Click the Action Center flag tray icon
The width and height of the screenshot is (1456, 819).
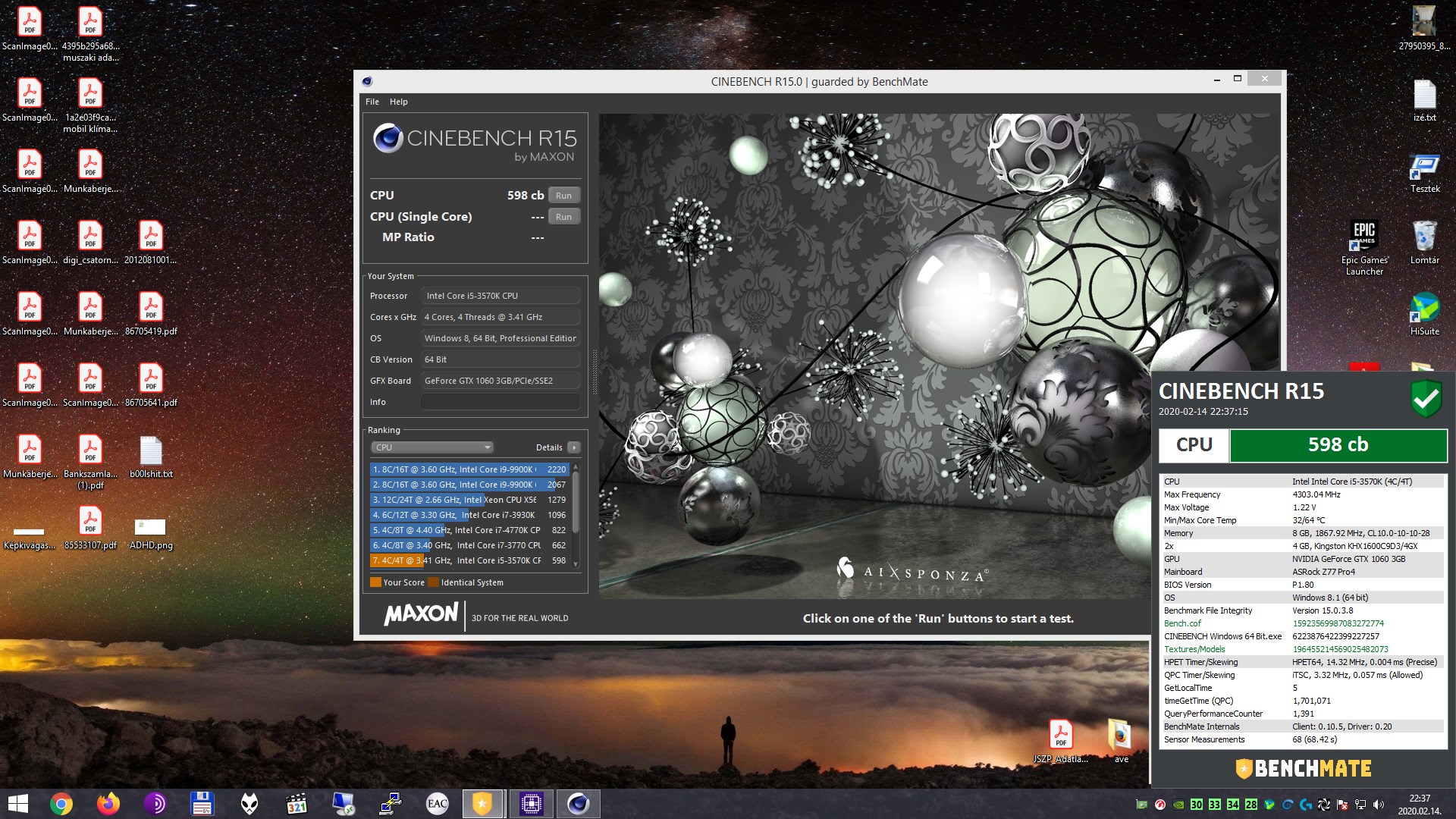pos(1342,805)
